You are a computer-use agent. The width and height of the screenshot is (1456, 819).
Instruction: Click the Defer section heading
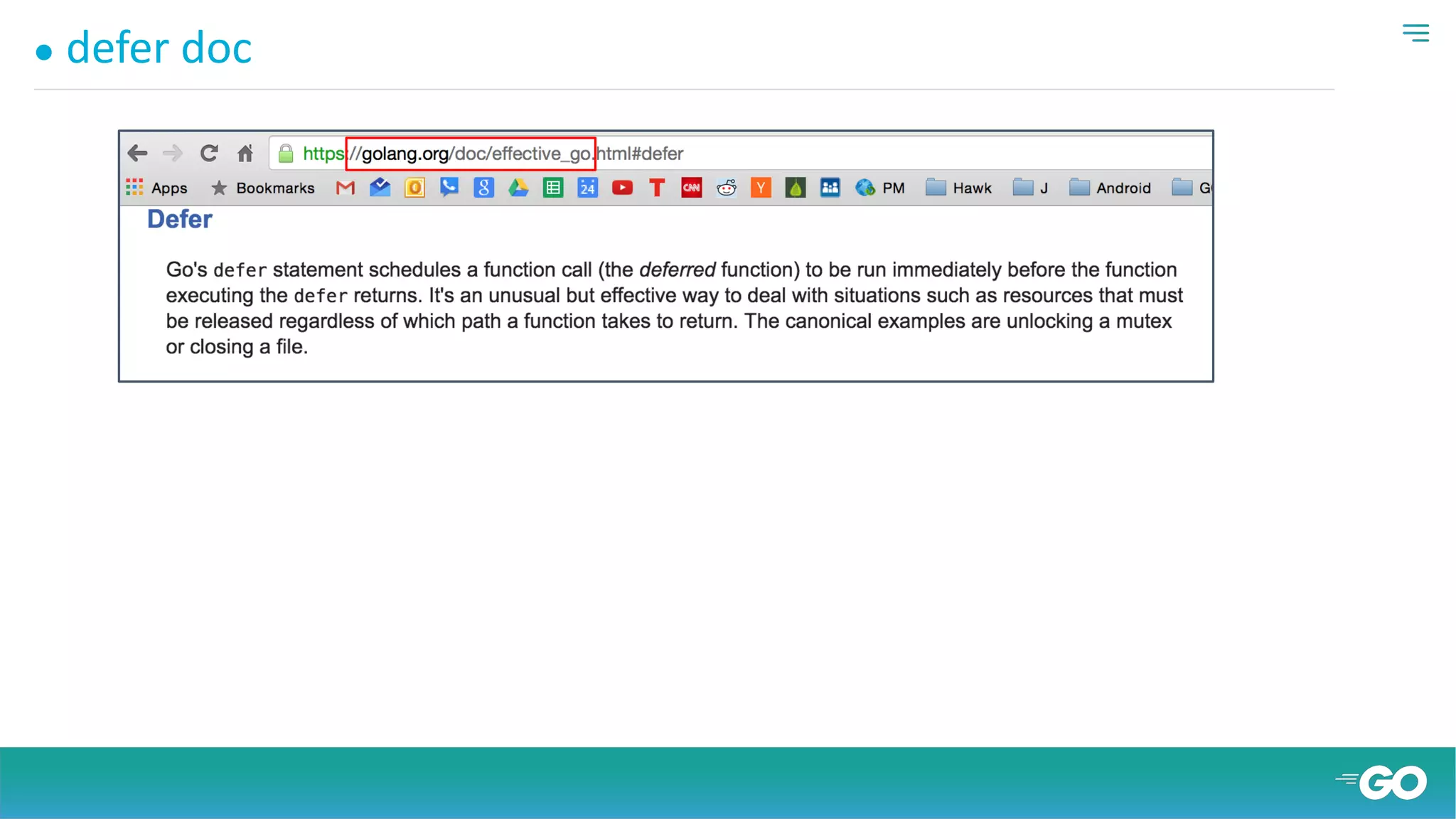179,219
